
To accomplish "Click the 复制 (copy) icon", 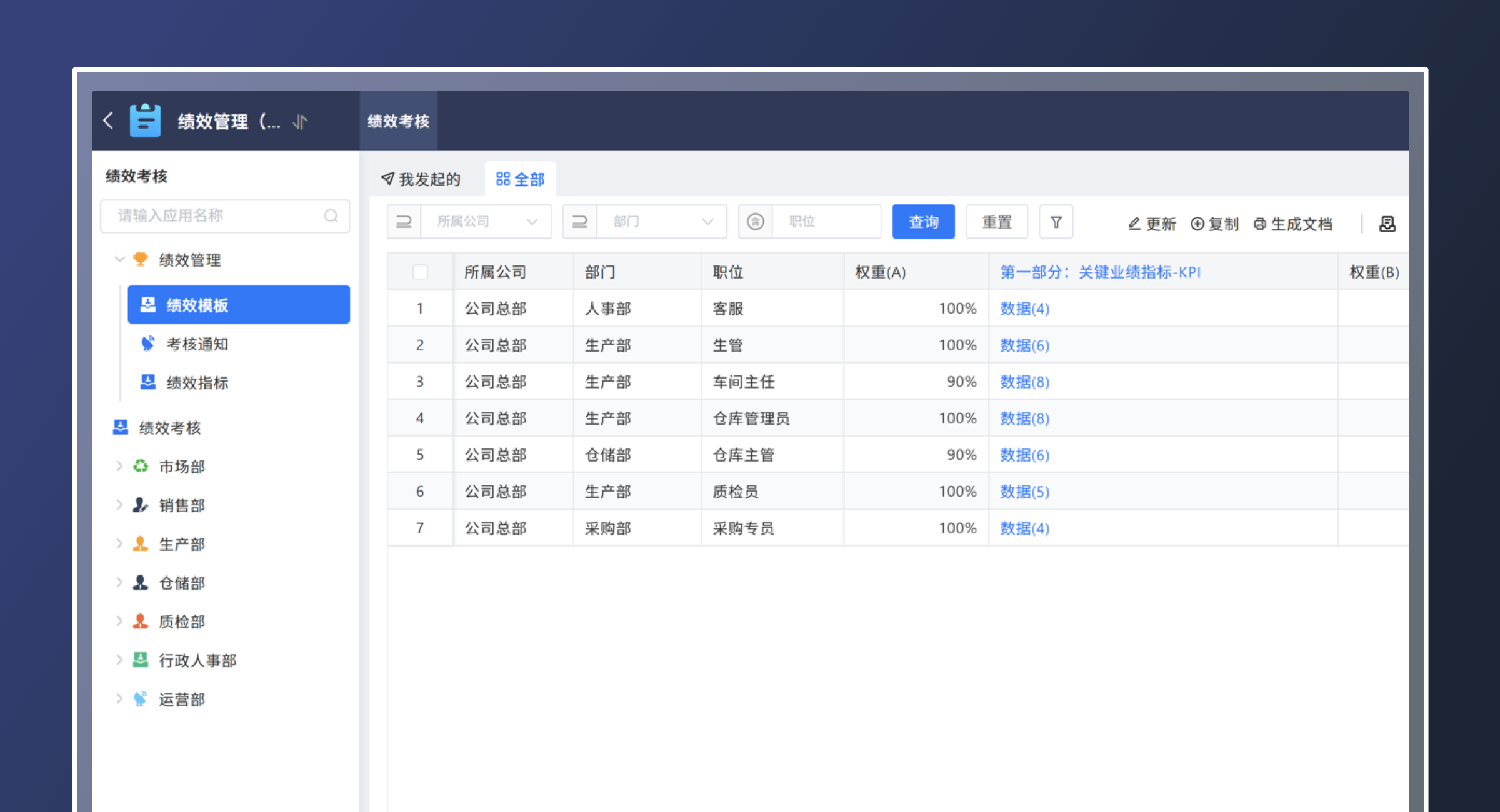I will click(1197, 224).
